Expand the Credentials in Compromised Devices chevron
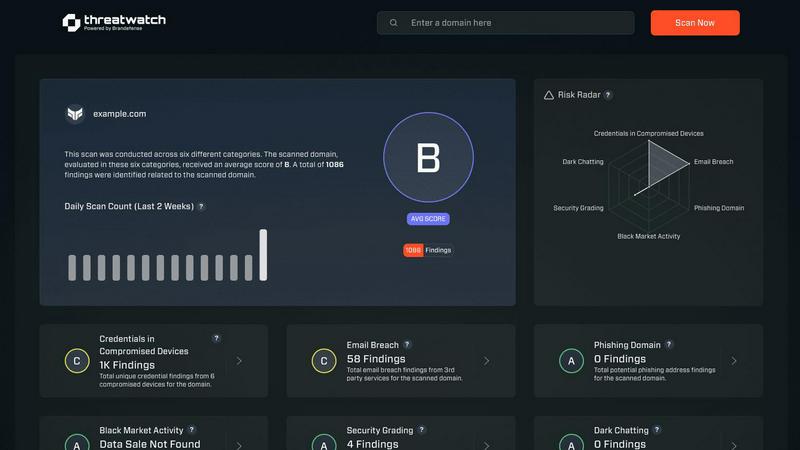This screenshot has width=800, height=450. point(239,361)
